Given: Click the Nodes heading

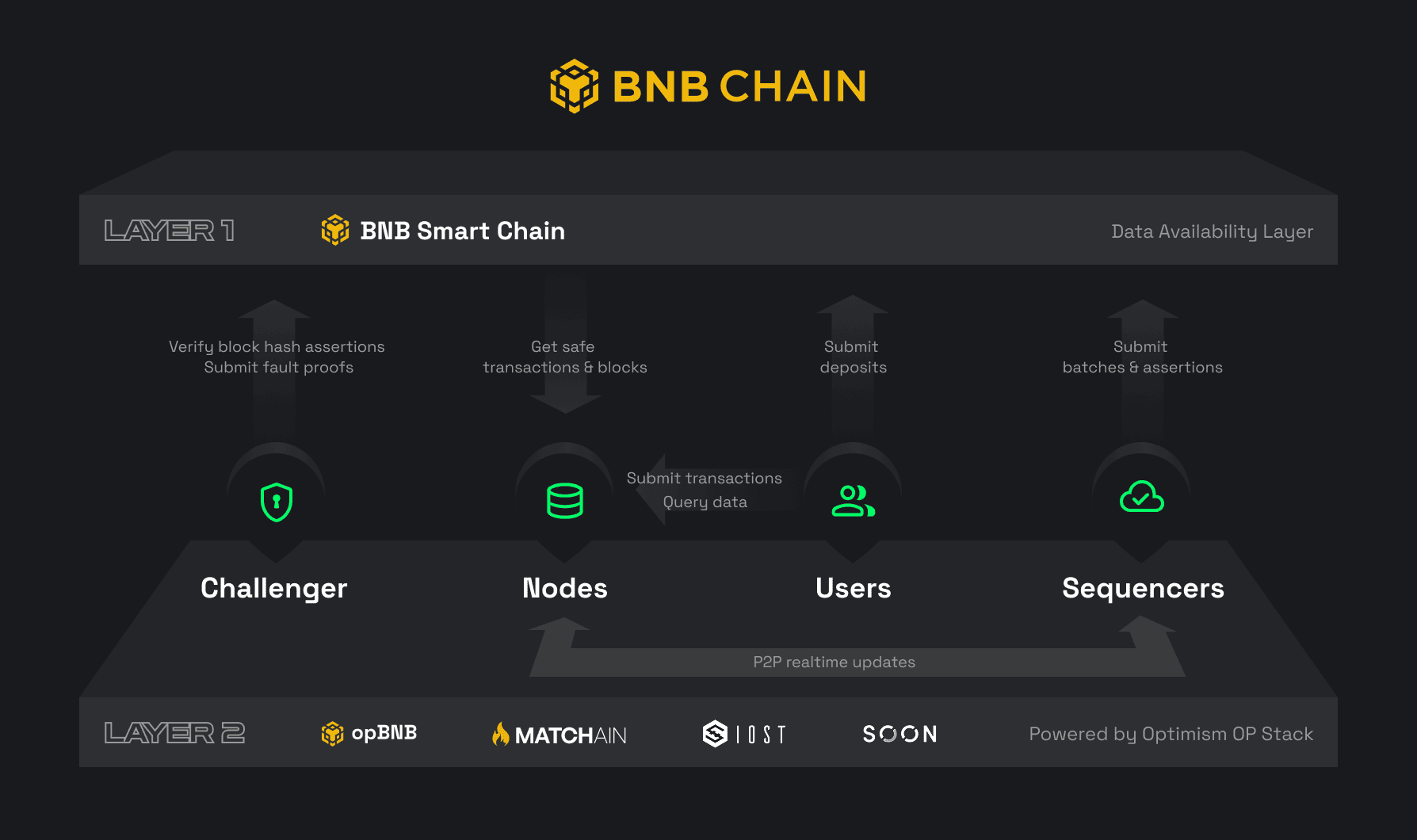Looking at the screenshot, I should pos(565,588).
